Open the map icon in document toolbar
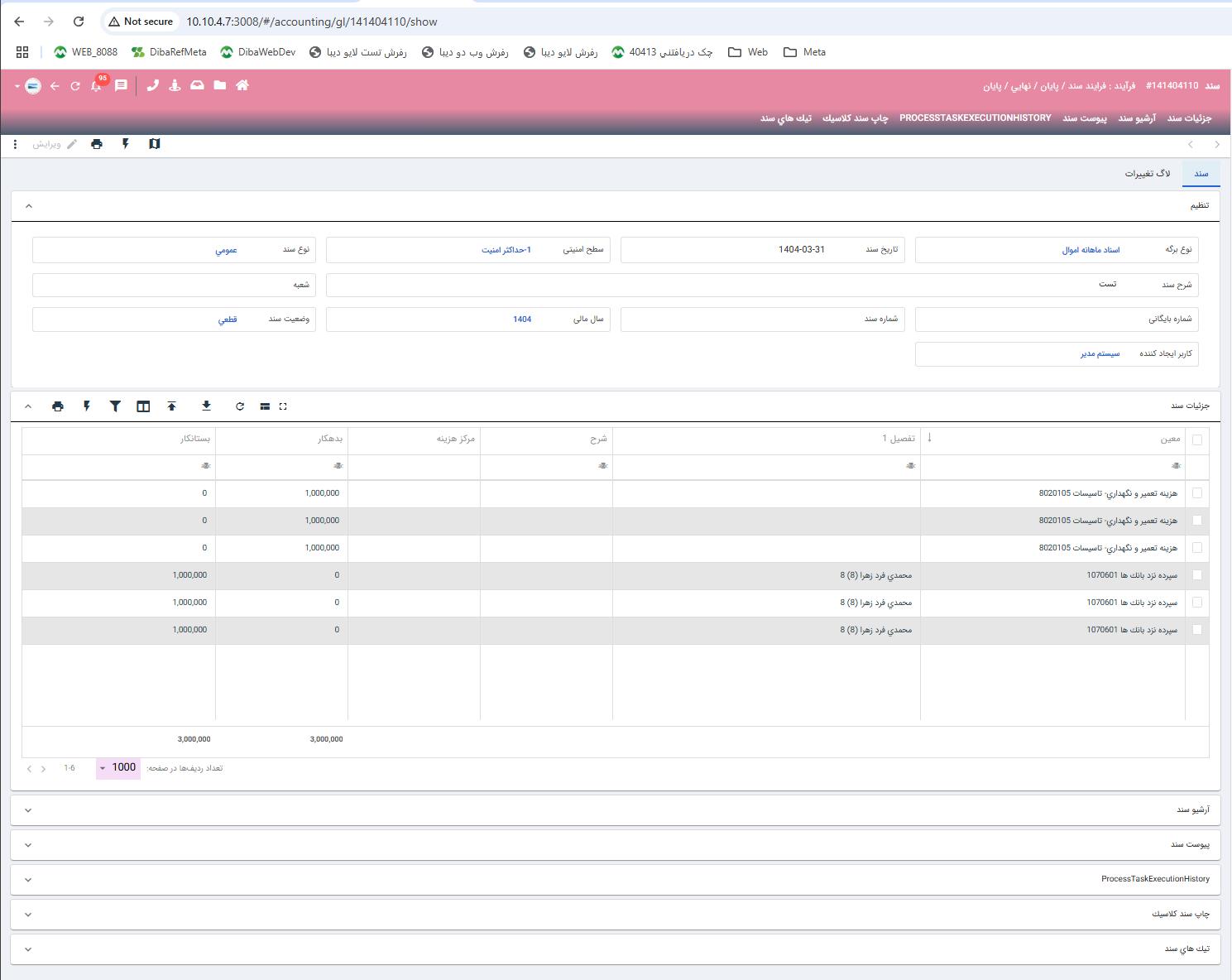 point(155,144)
